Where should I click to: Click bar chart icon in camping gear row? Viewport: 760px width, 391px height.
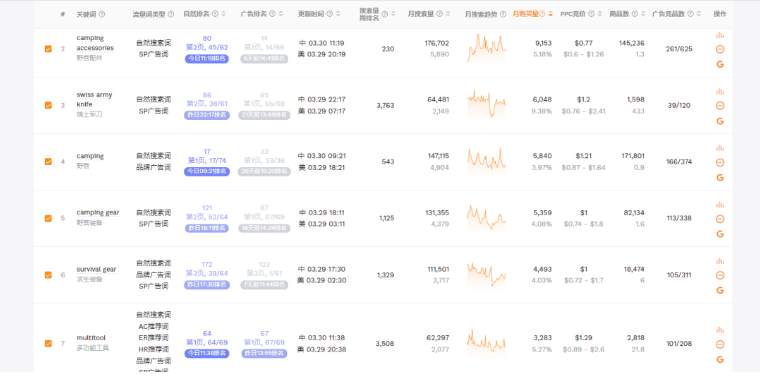(720, 205)
